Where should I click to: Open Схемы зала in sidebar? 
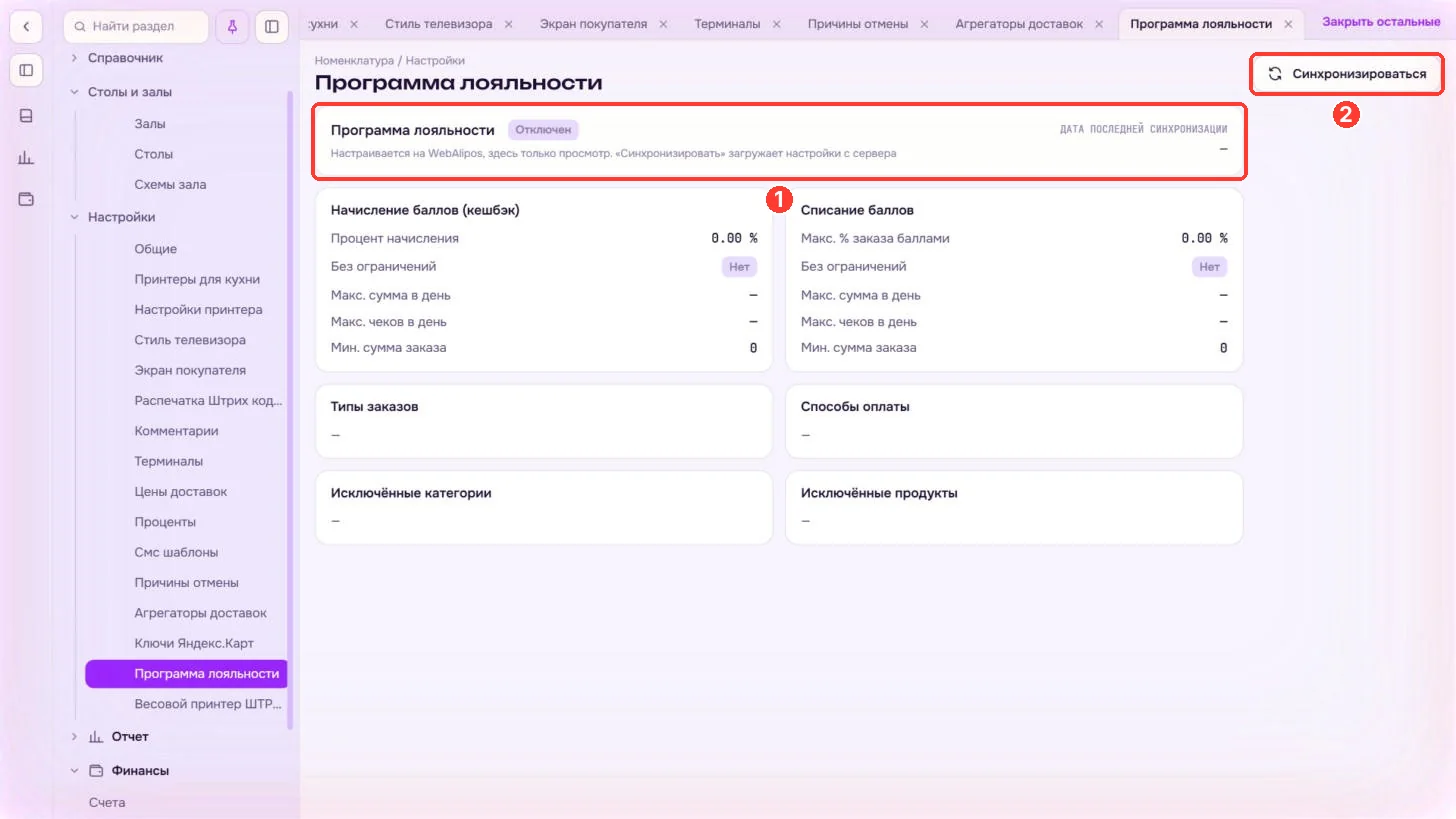pyautogui.click(x=170, y=185)
